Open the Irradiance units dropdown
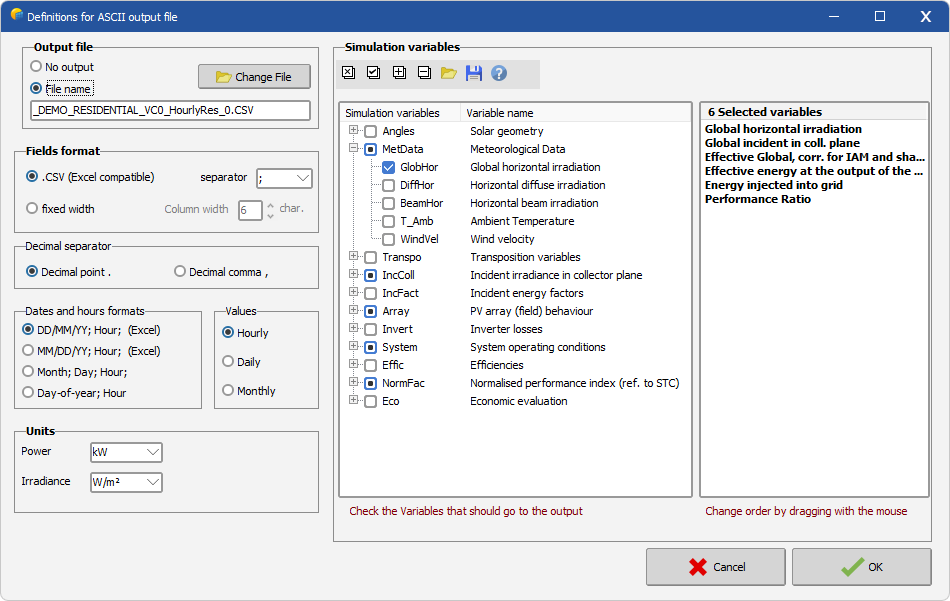 [x=153, y=482]
